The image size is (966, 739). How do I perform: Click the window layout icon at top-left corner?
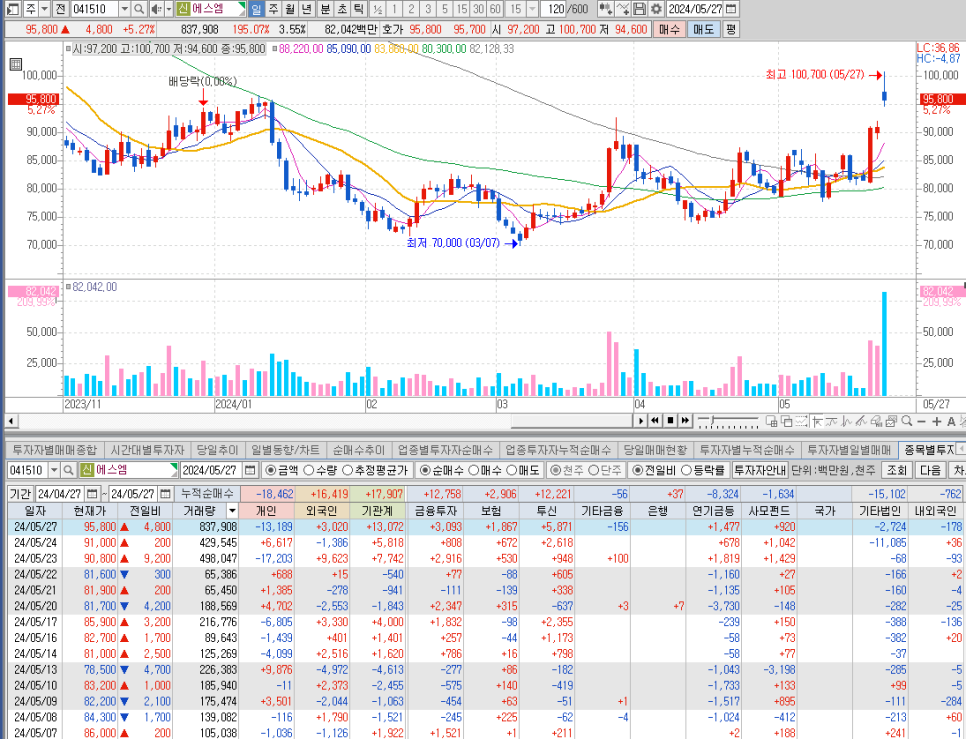pyautogui.click(x=12, y=9)
